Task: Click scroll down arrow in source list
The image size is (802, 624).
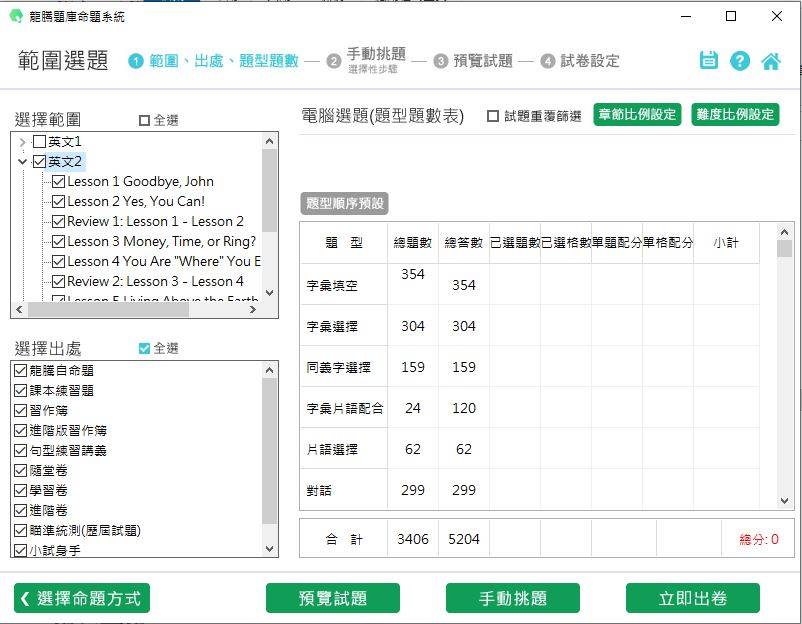Action: [270, 549]
